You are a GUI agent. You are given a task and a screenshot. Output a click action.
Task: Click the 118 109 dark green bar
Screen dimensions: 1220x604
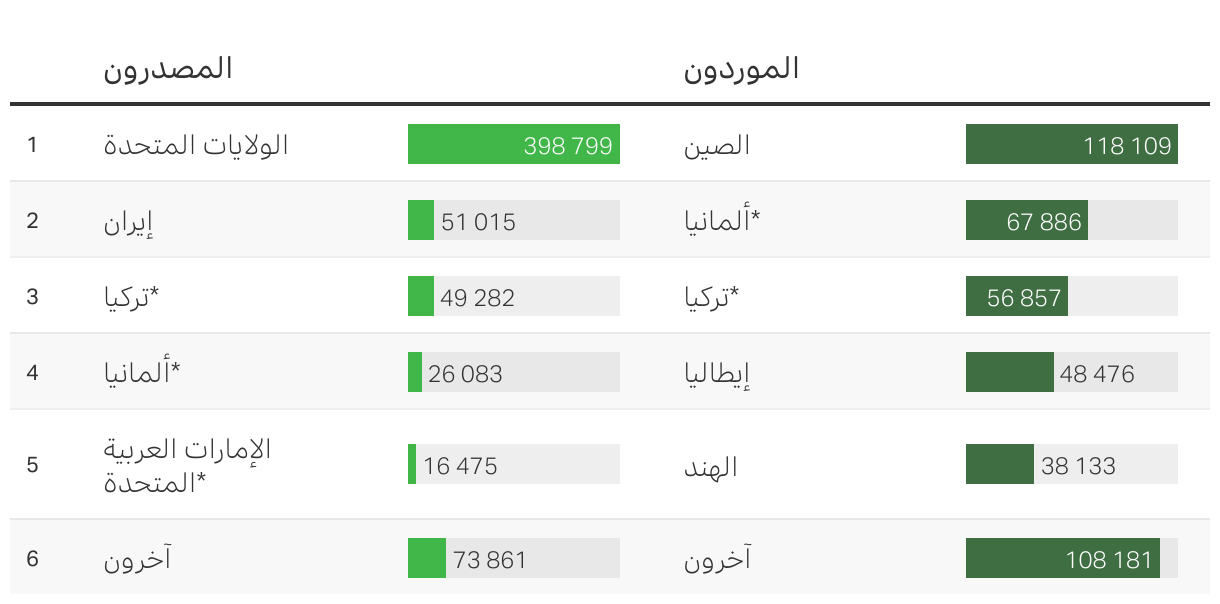(x=1072, y=144)
